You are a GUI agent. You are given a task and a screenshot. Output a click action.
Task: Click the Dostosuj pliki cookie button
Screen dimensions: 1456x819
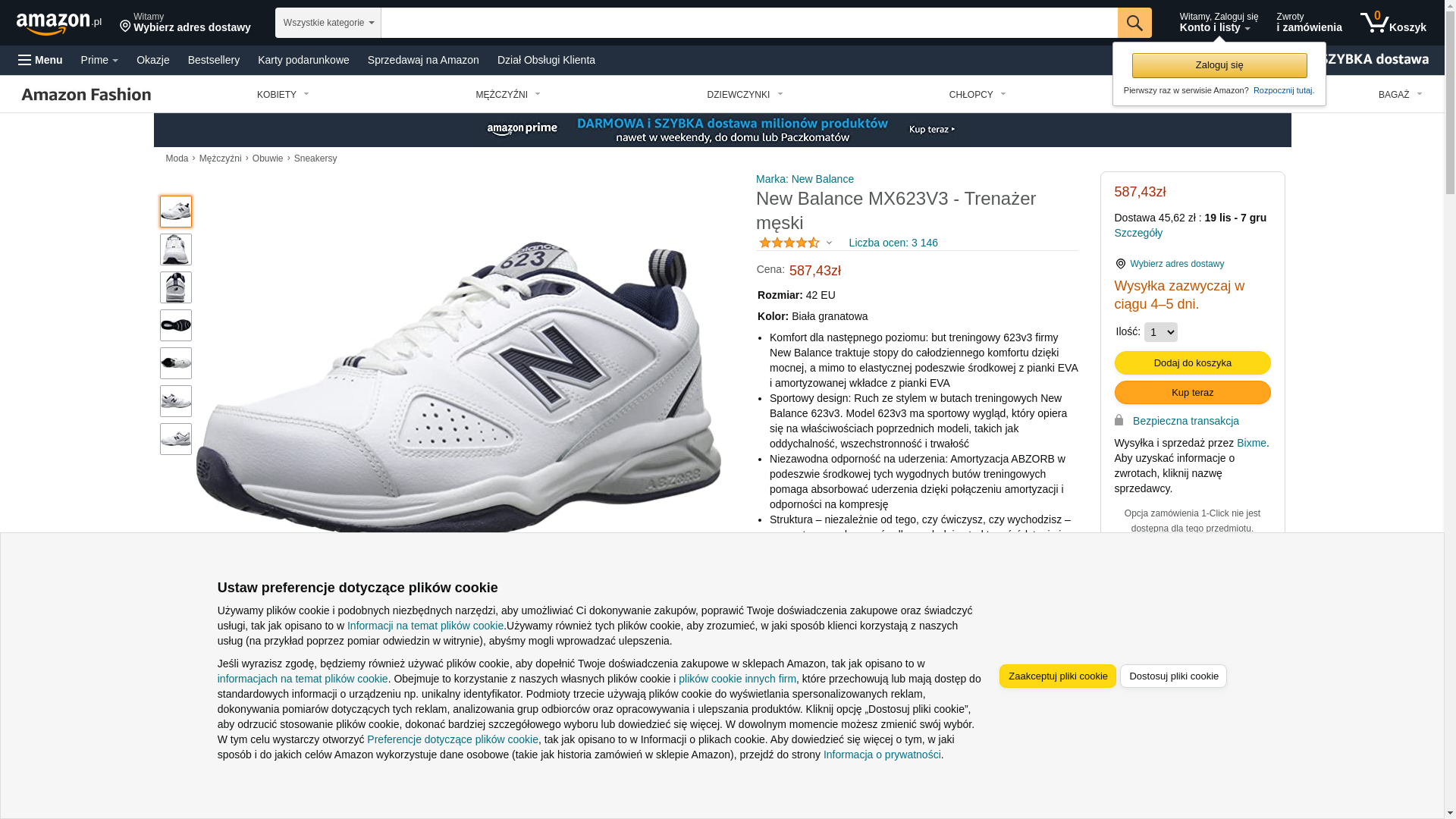tap(1173, 676)
